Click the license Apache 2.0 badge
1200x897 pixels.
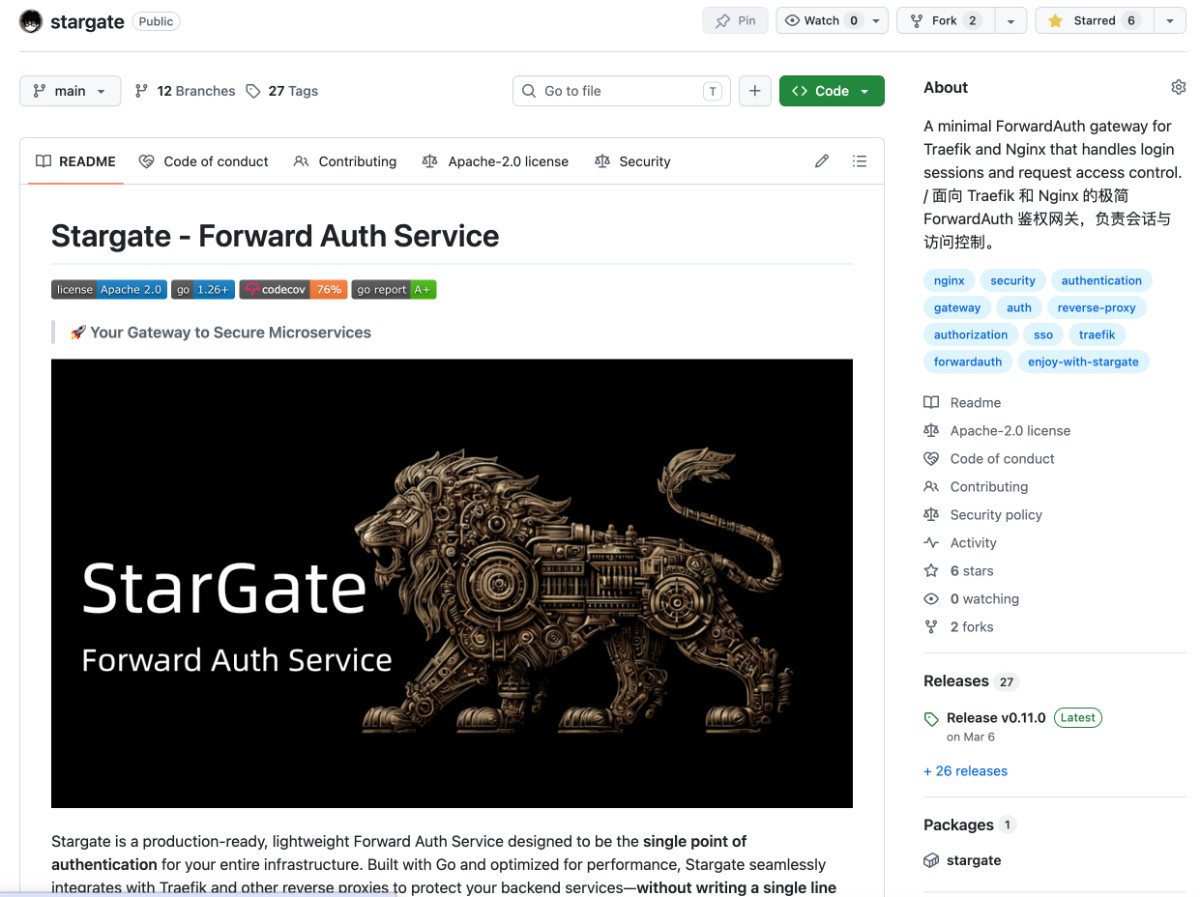coord(109,290)
